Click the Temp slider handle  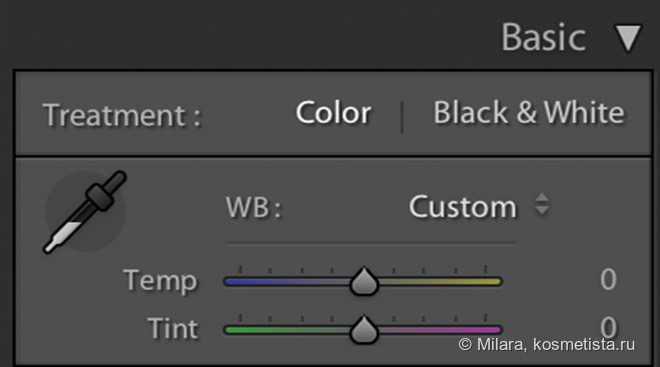364,281
